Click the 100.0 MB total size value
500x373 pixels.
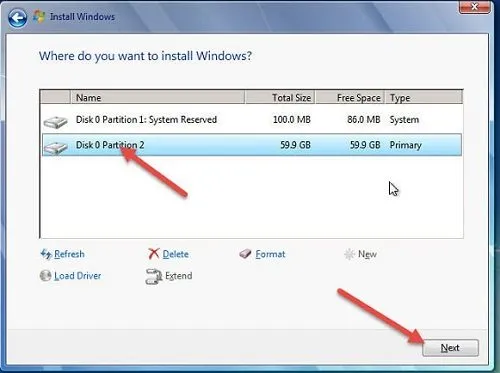(x=292, y=120)
